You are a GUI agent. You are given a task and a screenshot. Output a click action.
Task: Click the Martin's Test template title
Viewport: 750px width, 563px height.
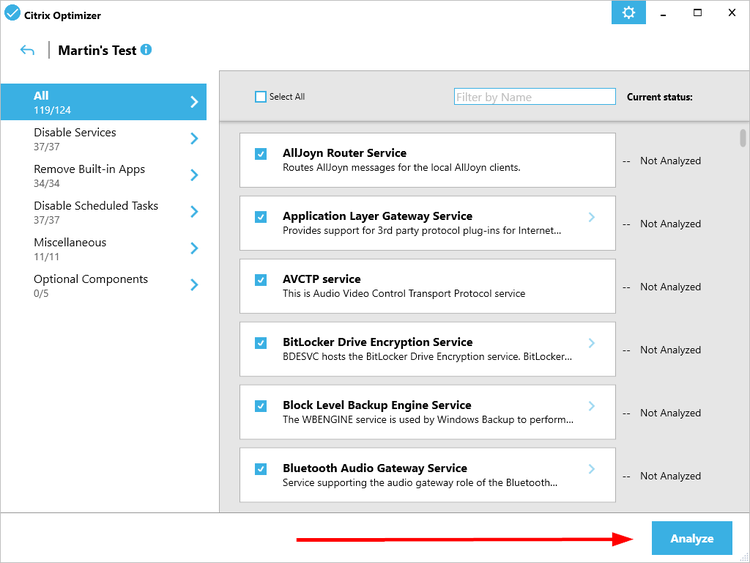(97, 50)
